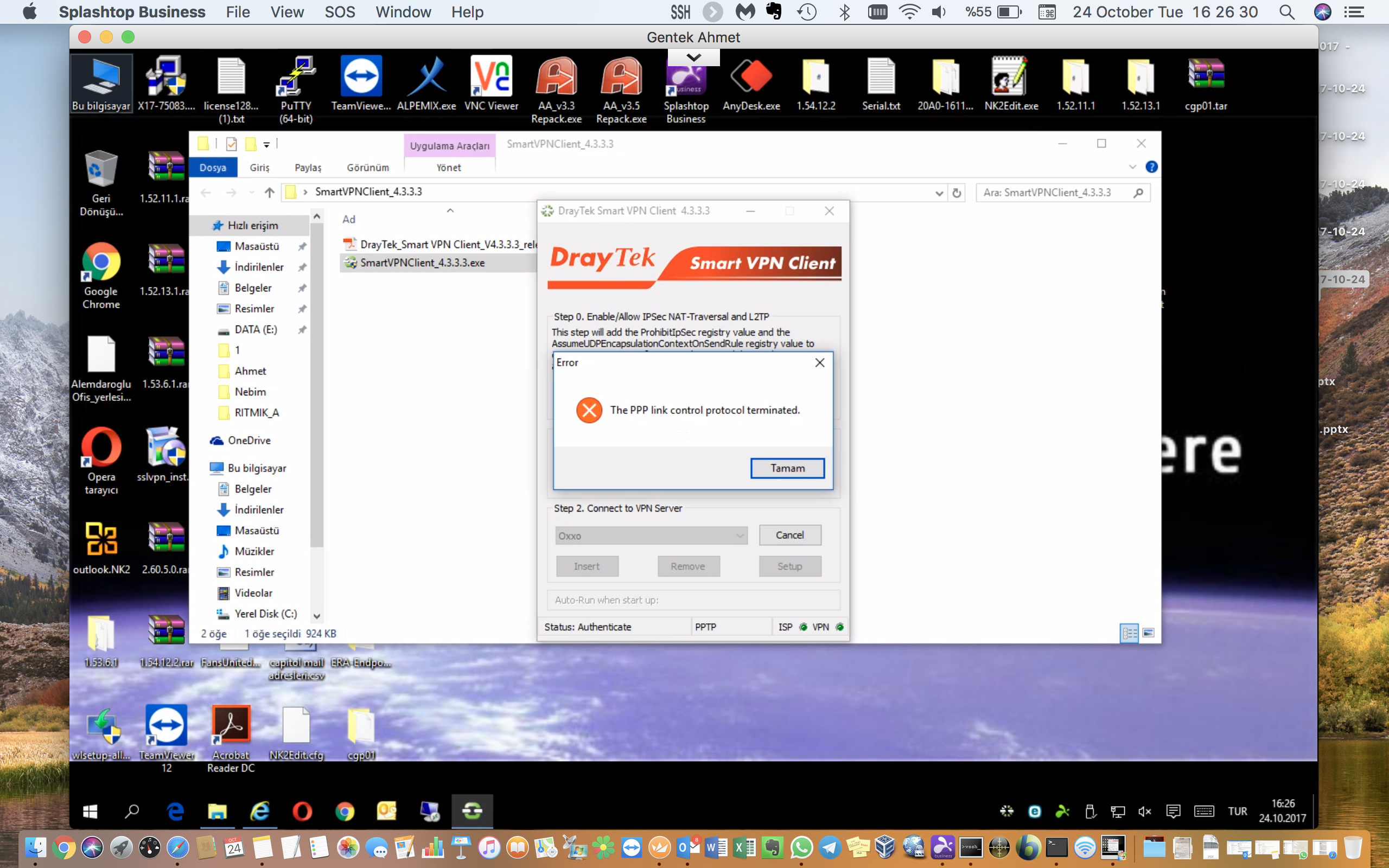The image size is (1389, 868).
Task: Click Internet Explorer in the Windows taskbar
Action: tap(259, 810)
